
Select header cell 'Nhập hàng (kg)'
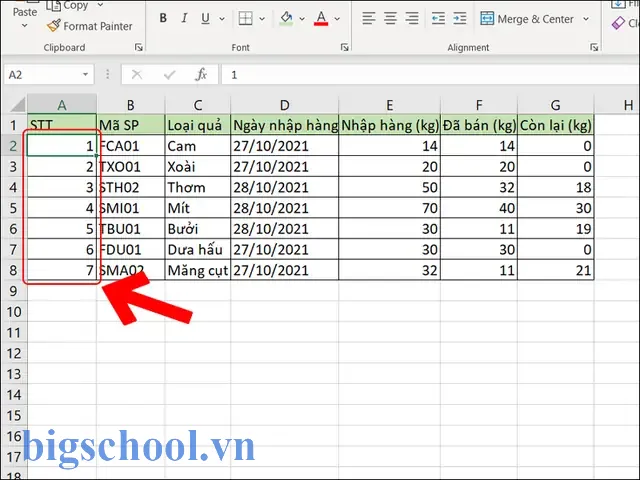click(389, 125)
